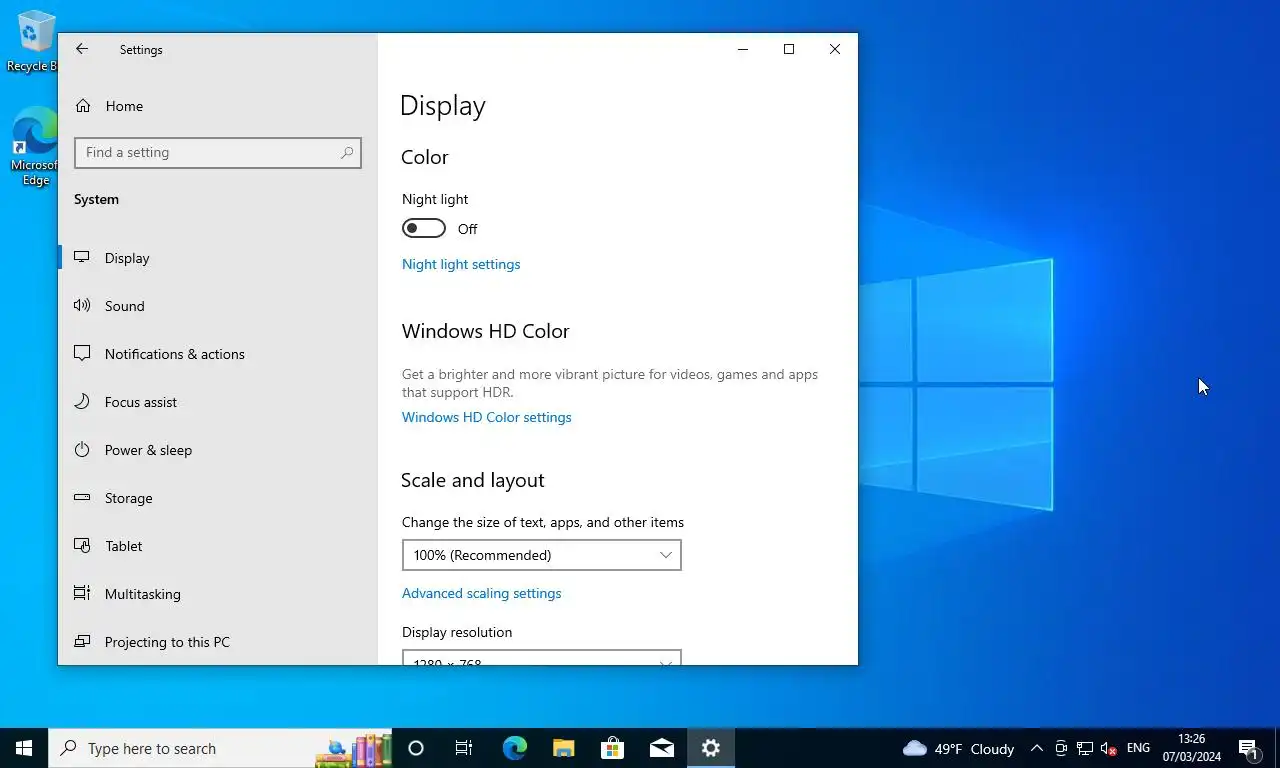
Task: Select the Sound speaker icon in sidebar
Action: pyautogui.click(x=82, y=305)
